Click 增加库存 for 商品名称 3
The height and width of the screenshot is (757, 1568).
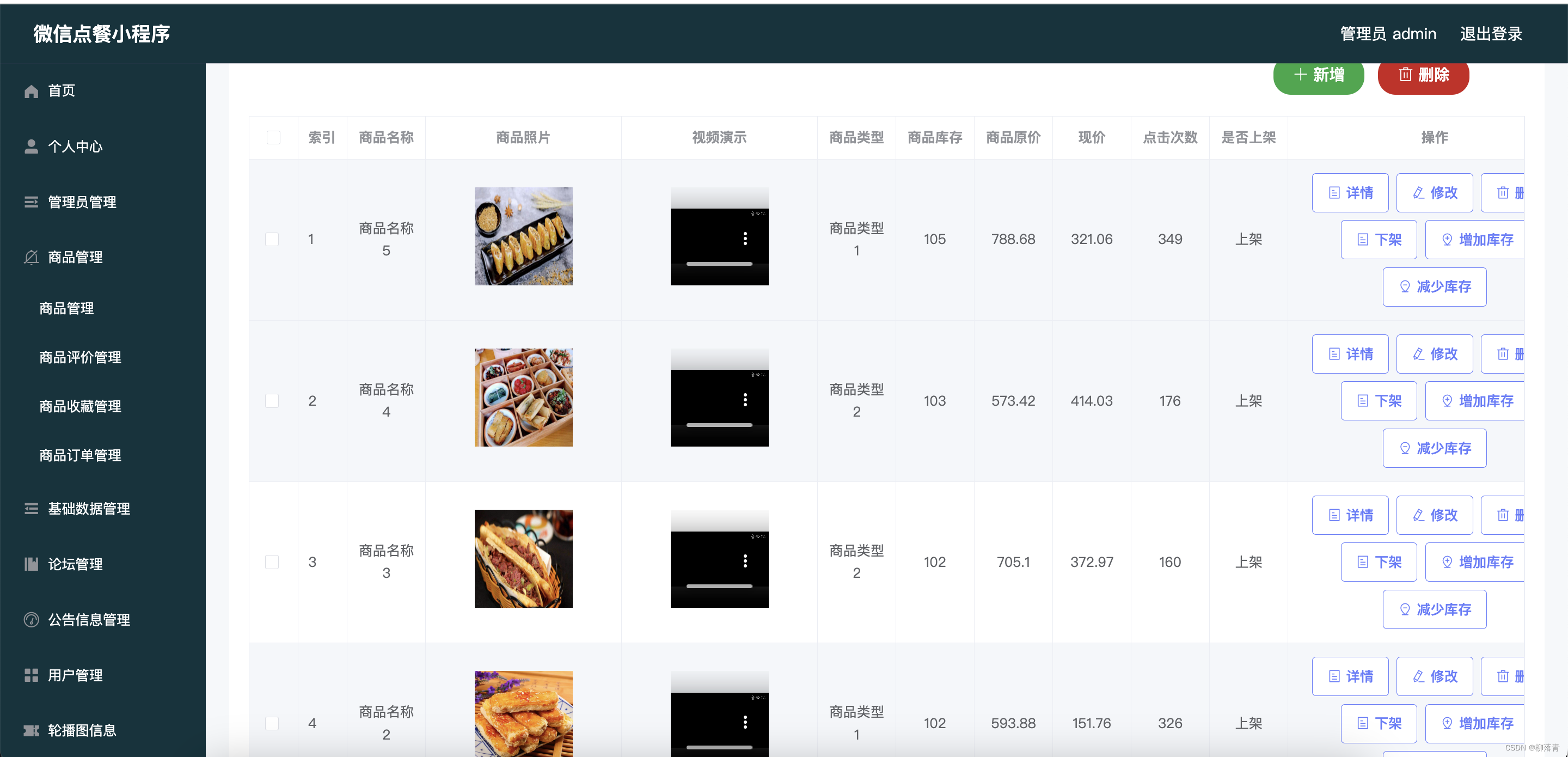(1475, 562)
